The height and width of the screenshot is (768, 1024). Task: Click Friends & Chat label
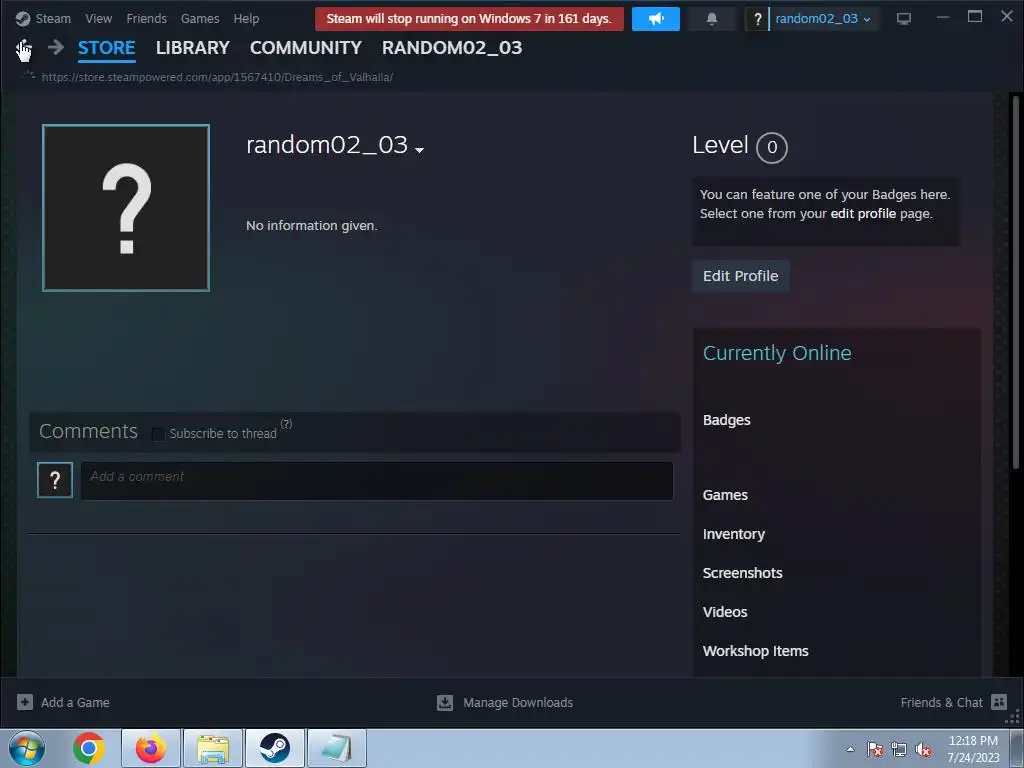(941, 703)
